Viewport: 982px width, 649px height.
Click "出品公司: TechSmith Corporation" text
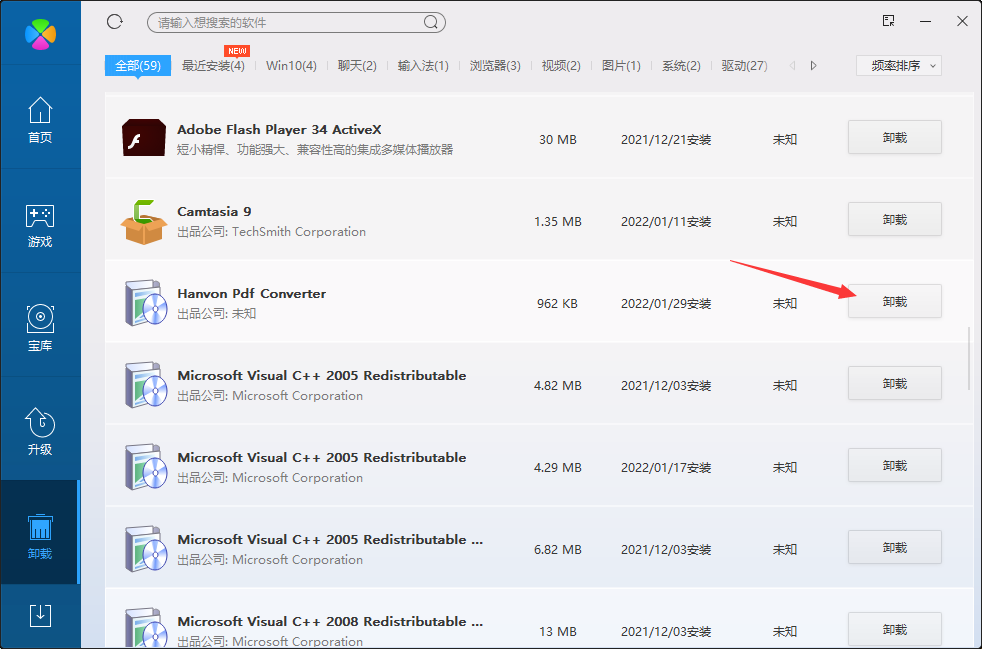pos(272,232)
